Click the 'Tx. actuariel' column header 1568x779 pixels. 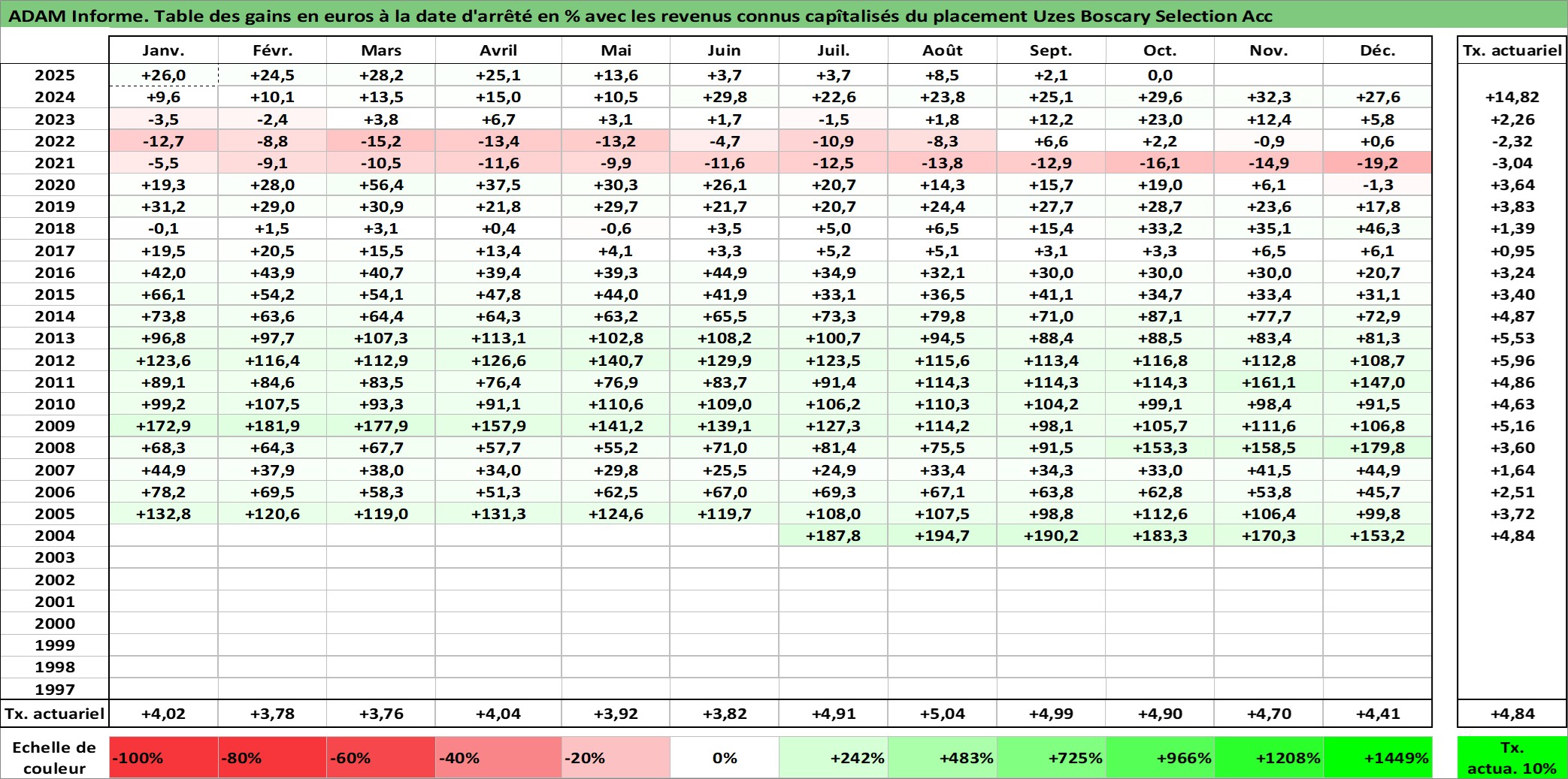click(x=1512, y=50)
